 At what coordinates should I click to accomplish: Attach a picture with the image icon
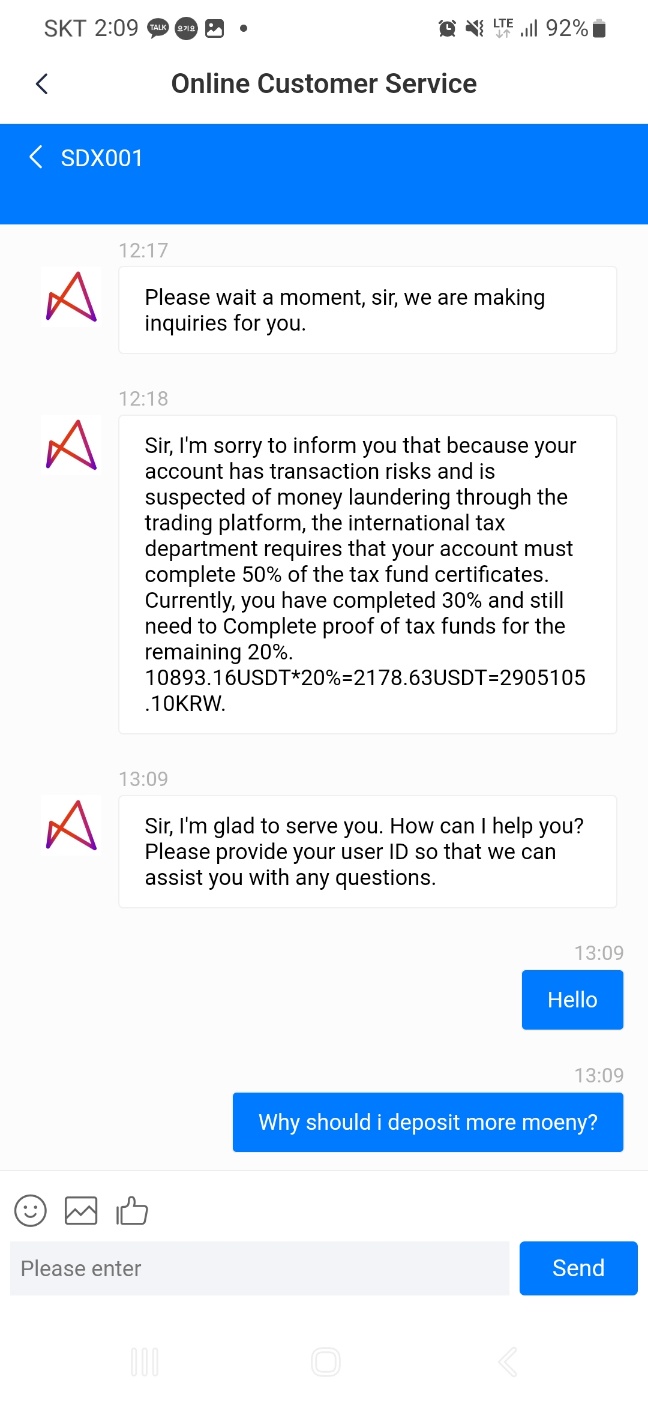81,1211
